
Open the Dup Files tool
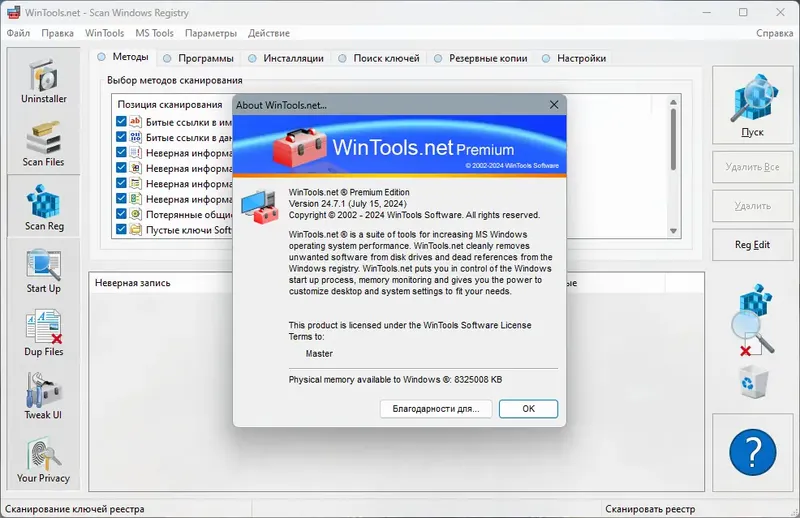[x=43, y=334]
